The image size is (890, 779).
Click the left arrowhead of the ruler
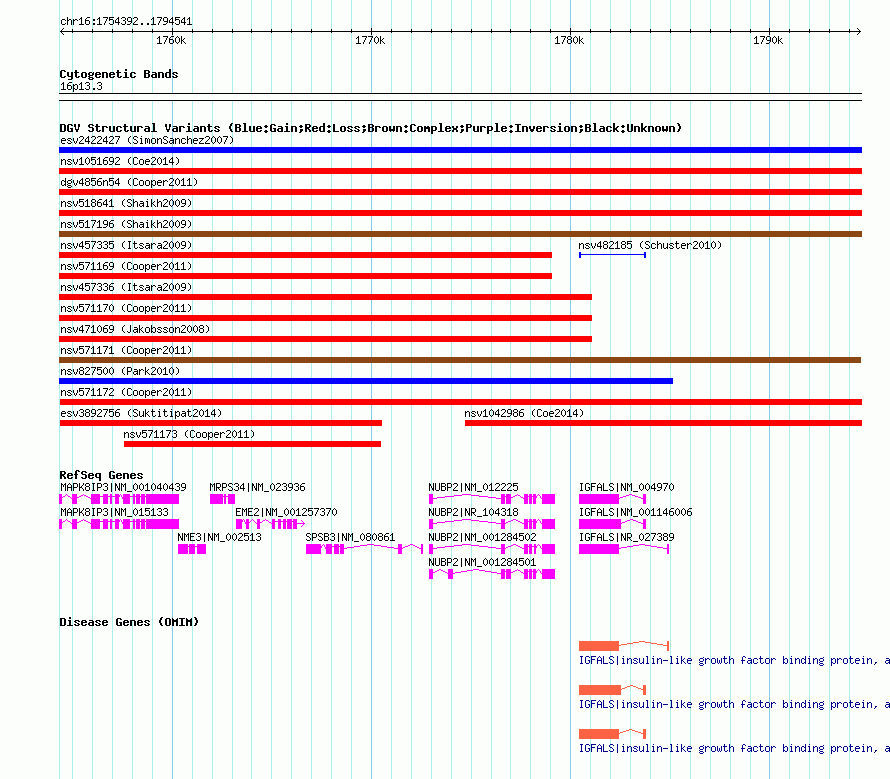coord(63,32)
